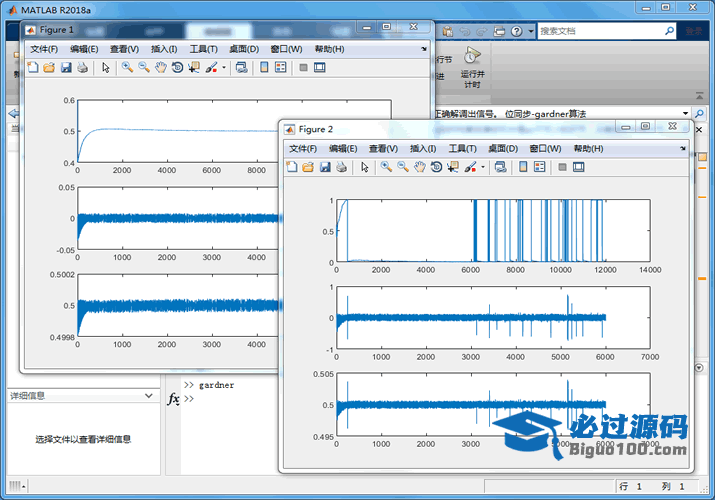Viewport: 715px width, 500px height.
Task: Open 帮助(H) menu in Figure 1
Action: pos(329,49)
